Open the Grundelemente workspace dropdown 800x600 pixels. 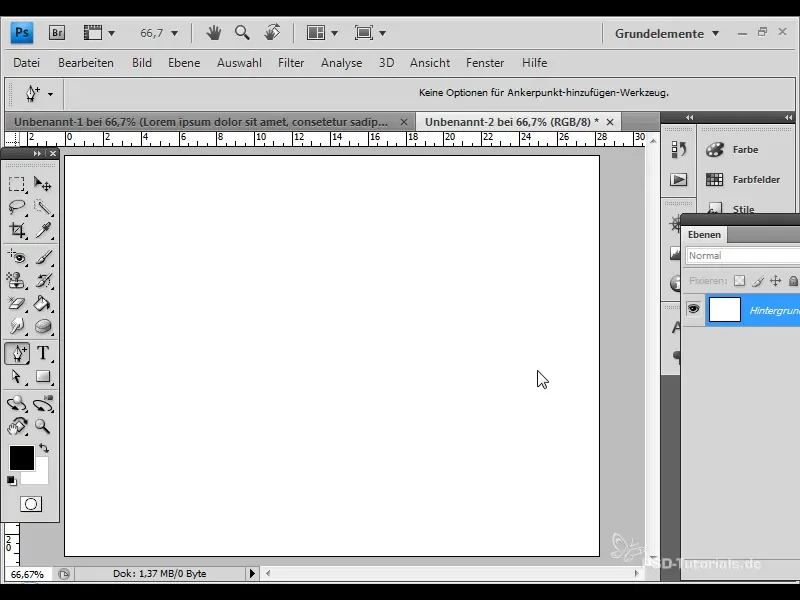point(667,34)
